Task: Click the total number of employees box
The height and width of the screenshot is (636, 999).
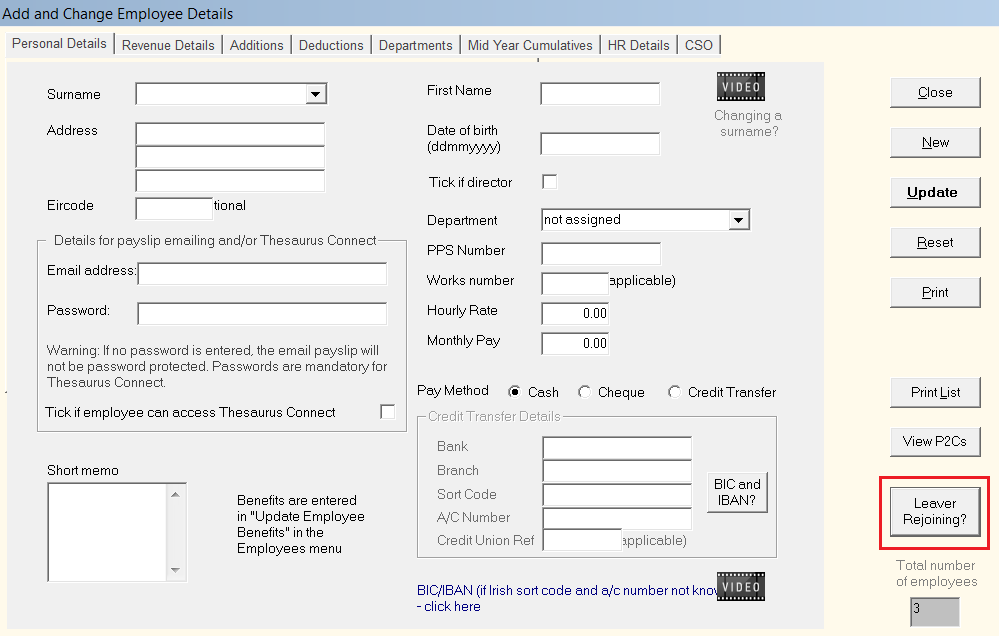Action: point(935,612)
